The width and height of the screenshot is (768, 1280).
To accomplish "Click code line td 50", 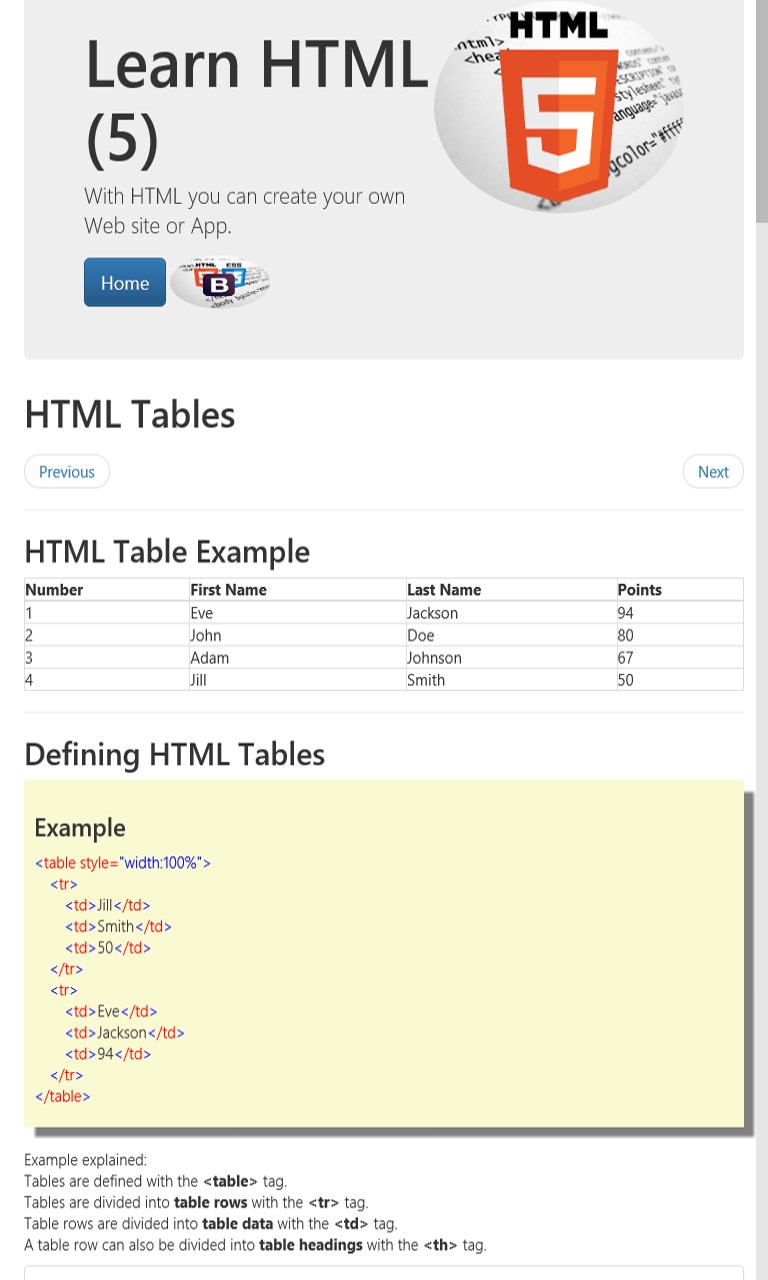I will point(108,948).
